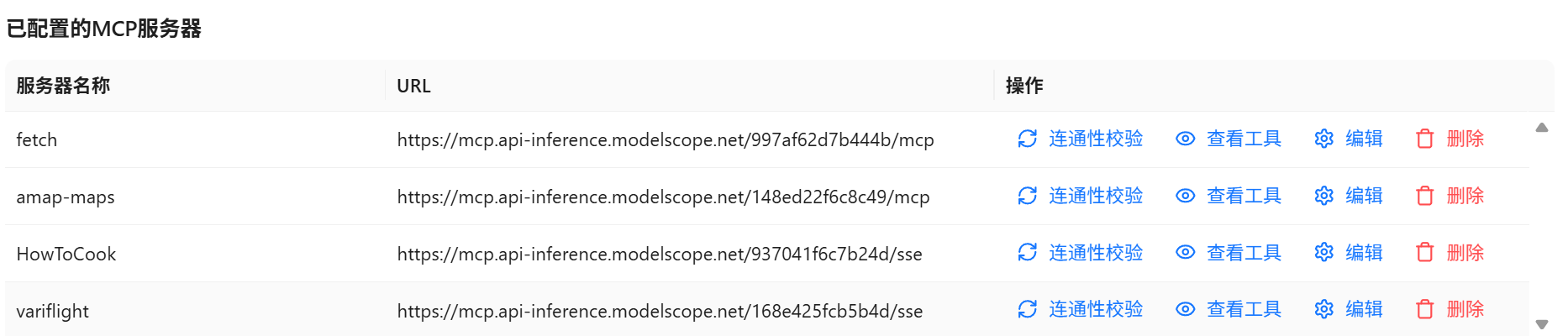Open 查看工具 for fetch server

tap(1243, 139)
